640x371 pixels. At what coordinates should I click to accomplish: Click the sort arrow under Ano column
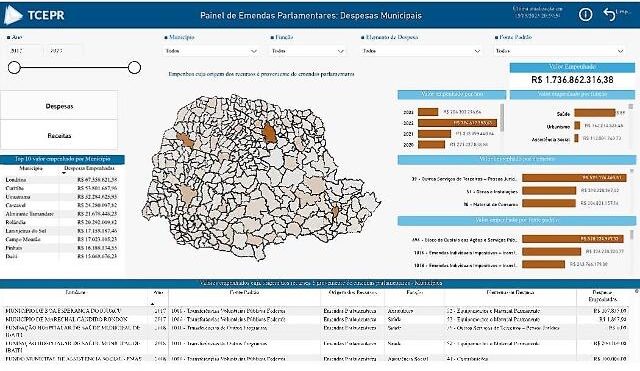tap(152, 304)
